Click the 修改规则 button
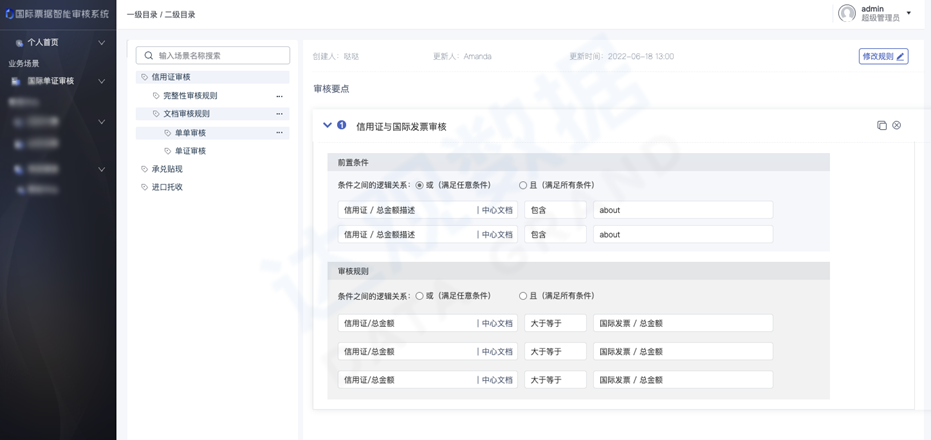This screenshot has width=931, height=440. [884, 56]
